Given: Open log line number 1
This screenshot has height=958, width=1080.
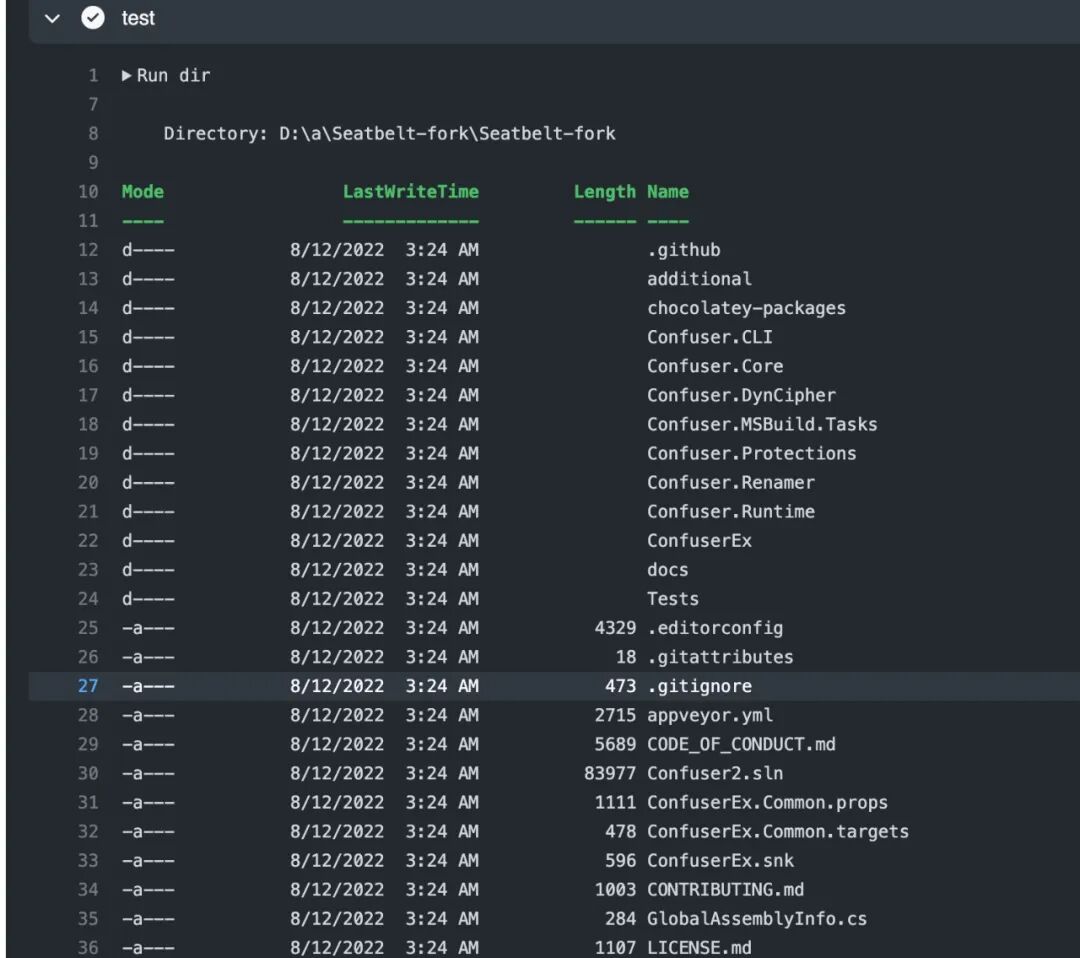Looking at the screenshot, I should (93, 76).
